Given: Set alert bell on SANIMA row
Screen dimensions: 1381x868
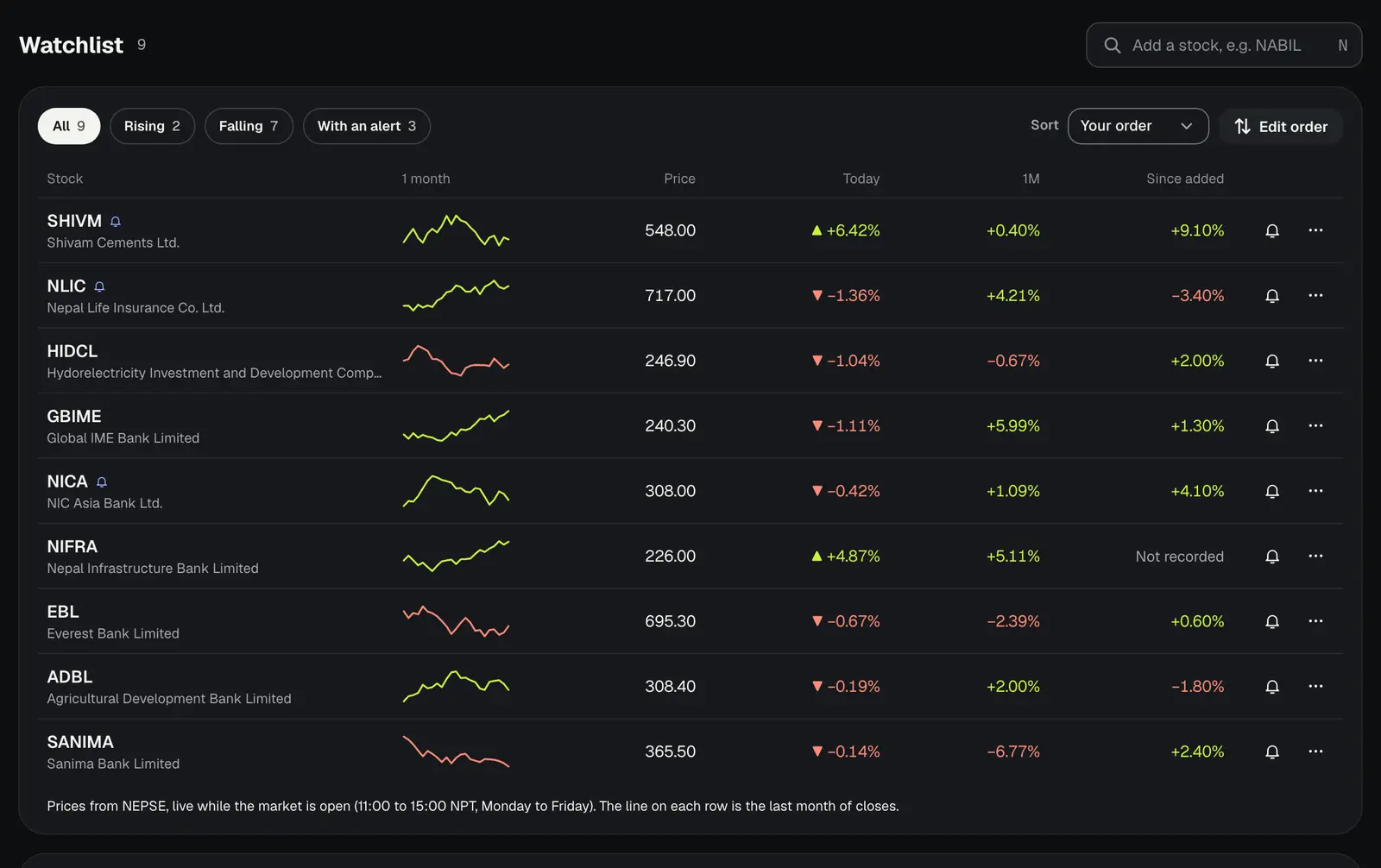Looking at the screenshot, I should [x=1272, y=752].
